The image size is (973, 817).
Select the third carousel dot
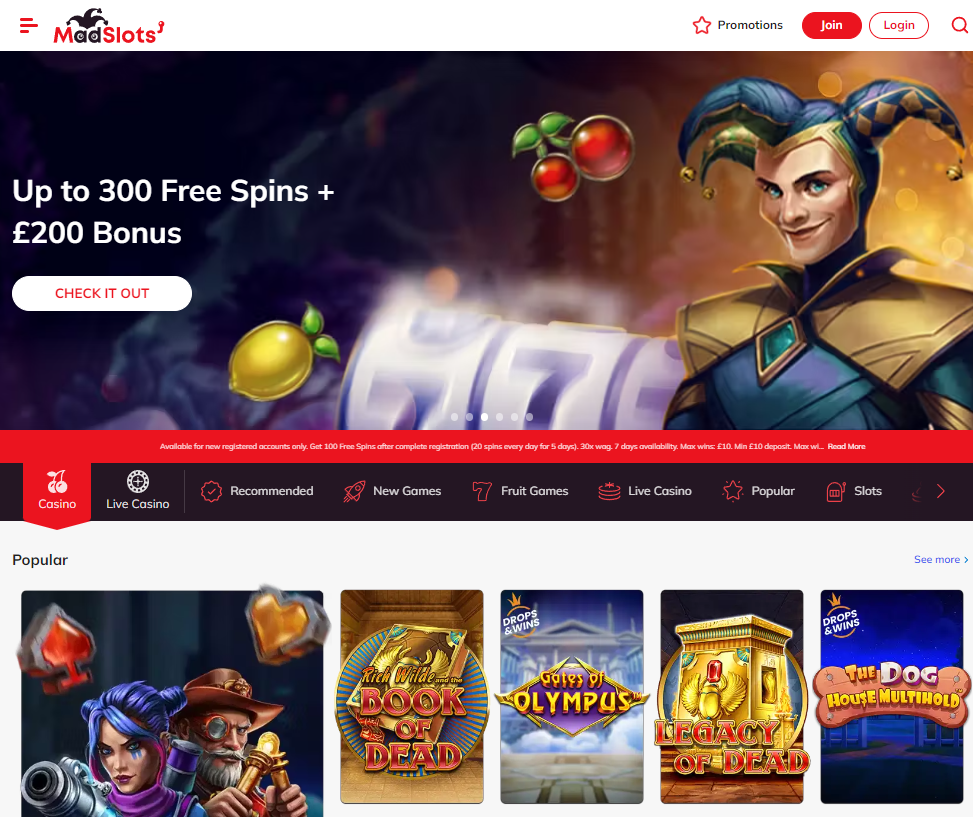485,417
